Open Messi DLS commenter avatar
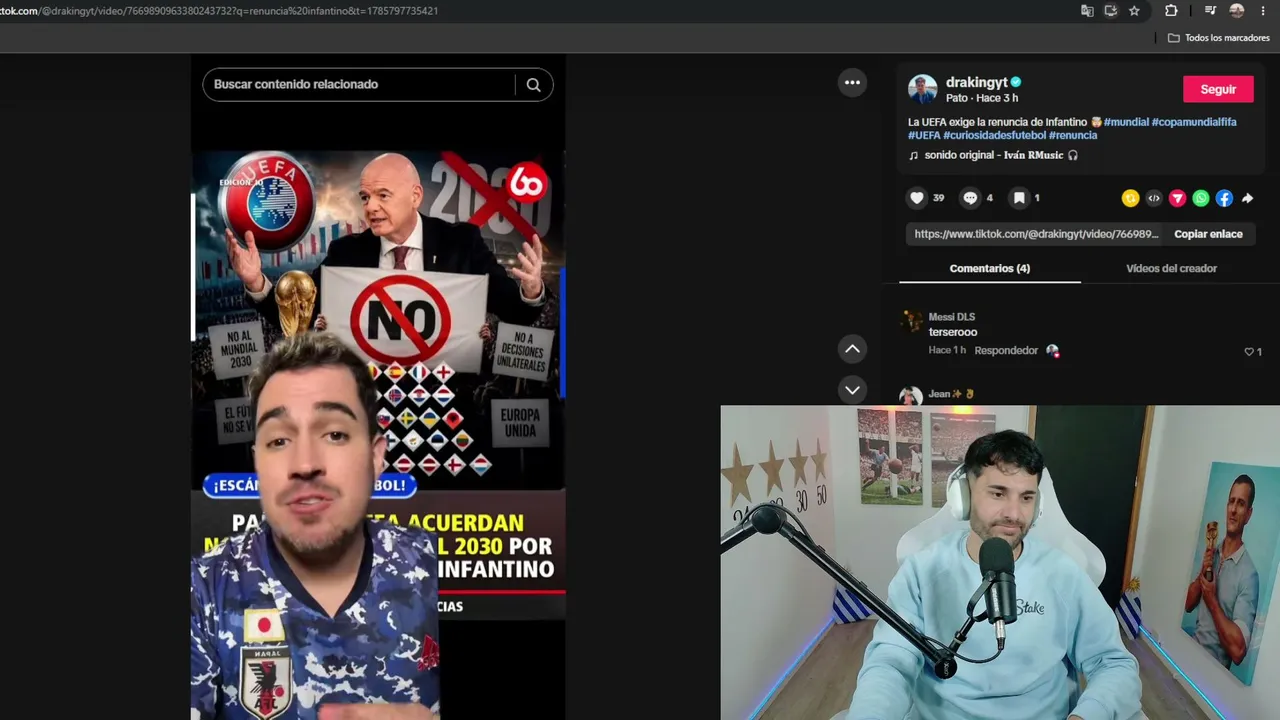This screenshot has height=720, width=1280. pyautogui.click(x=911, y=321)
